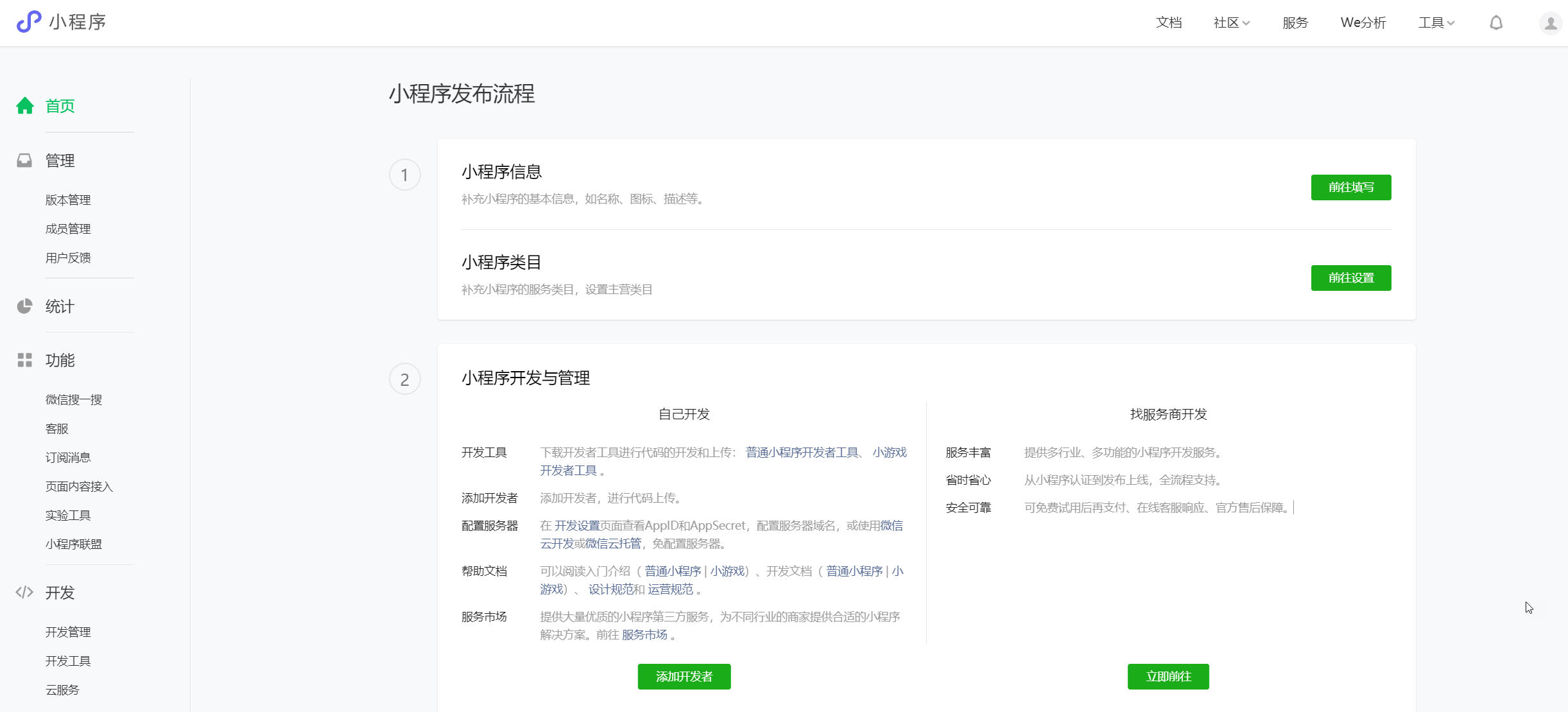Select 版本管理 in the sidebar
The image size is (1568, 712).
pyautogui.click(x=68, y=200)
